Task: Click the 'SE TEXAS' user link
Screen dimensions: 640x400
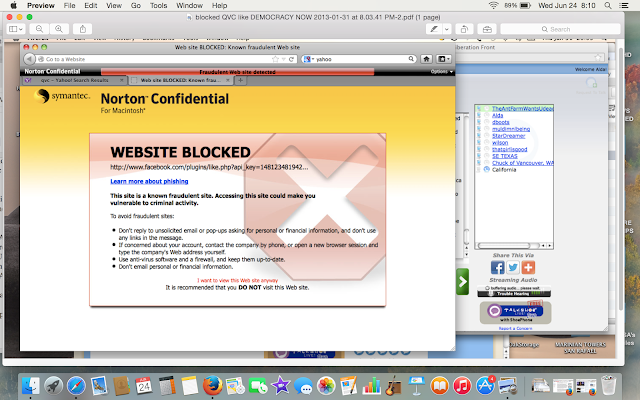Action: (x=504, y=156)
